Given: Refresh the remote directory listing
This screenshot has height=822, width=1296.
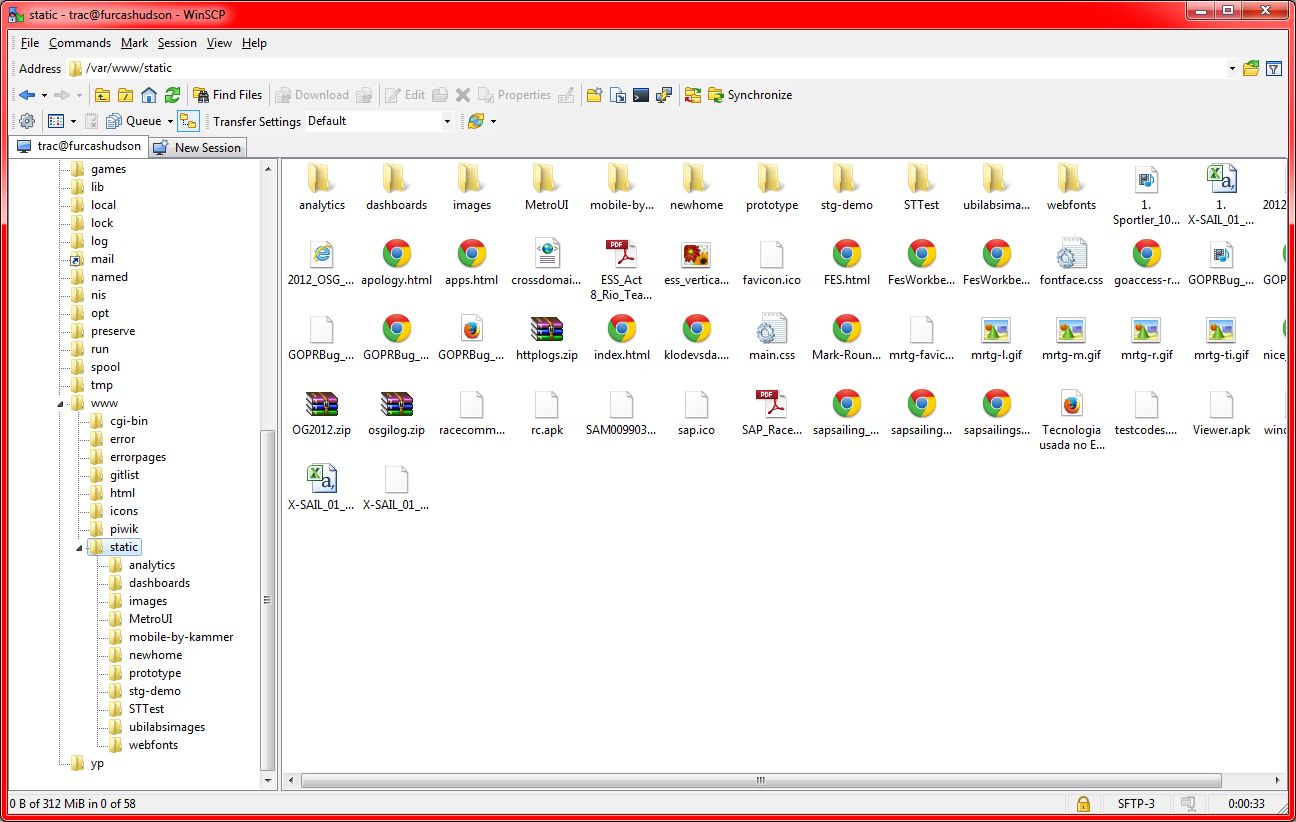Looking at the screenshot, I should [x=172, y=94].
